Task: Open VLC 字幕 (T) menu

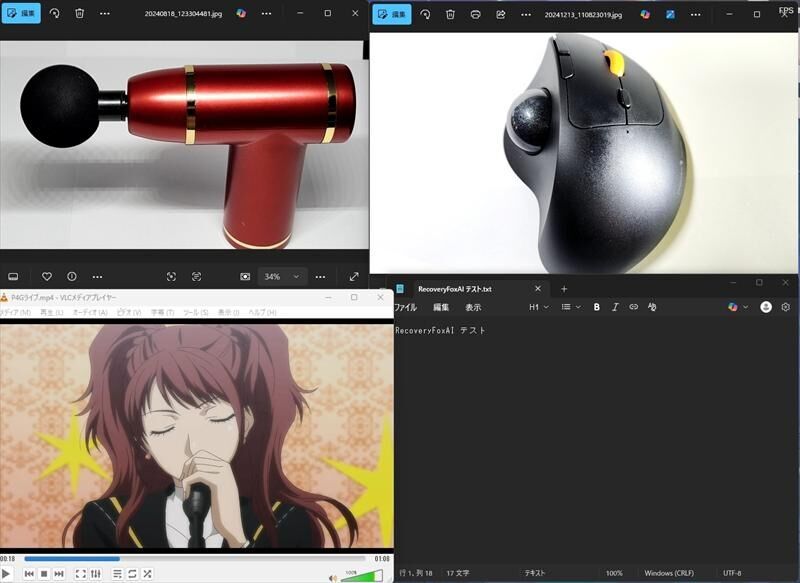Action: [x=162, y=312]
